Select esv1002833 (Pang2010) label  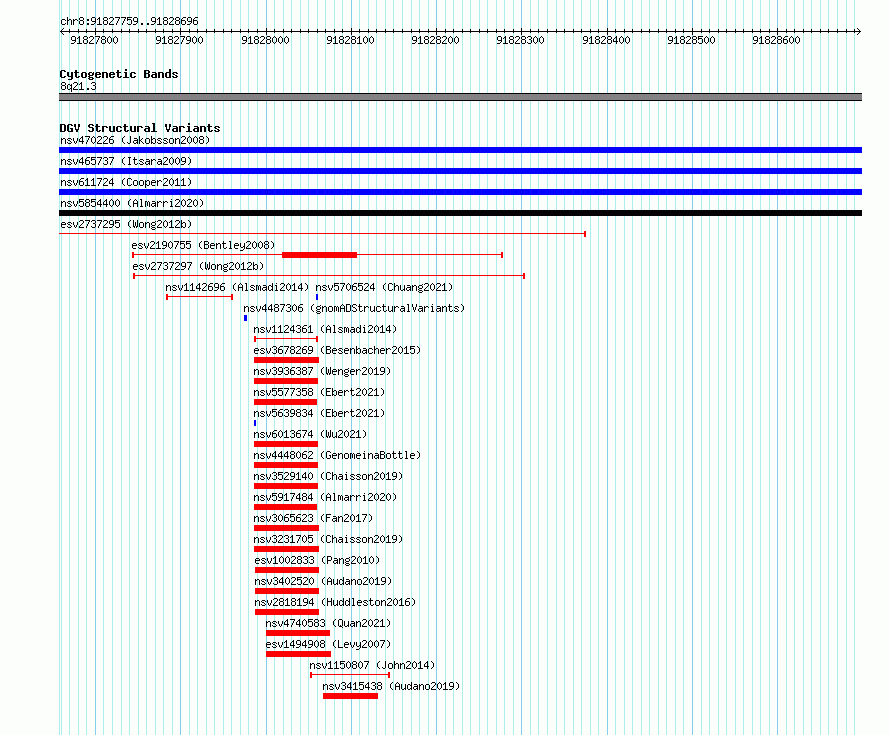317,560
